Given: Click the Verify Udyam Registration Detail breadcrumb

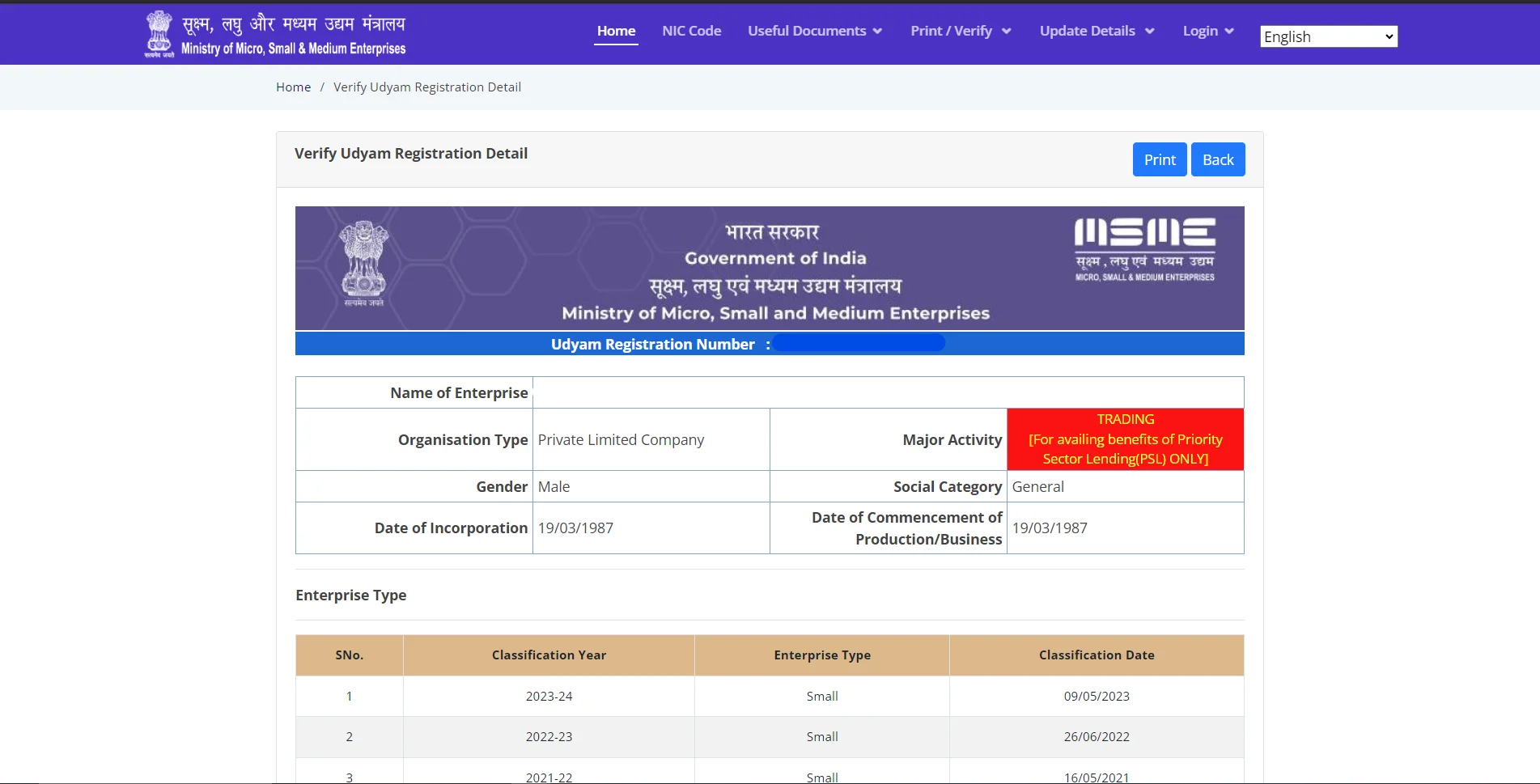Looking at the screenshot, I should click(x=427, y=87).
